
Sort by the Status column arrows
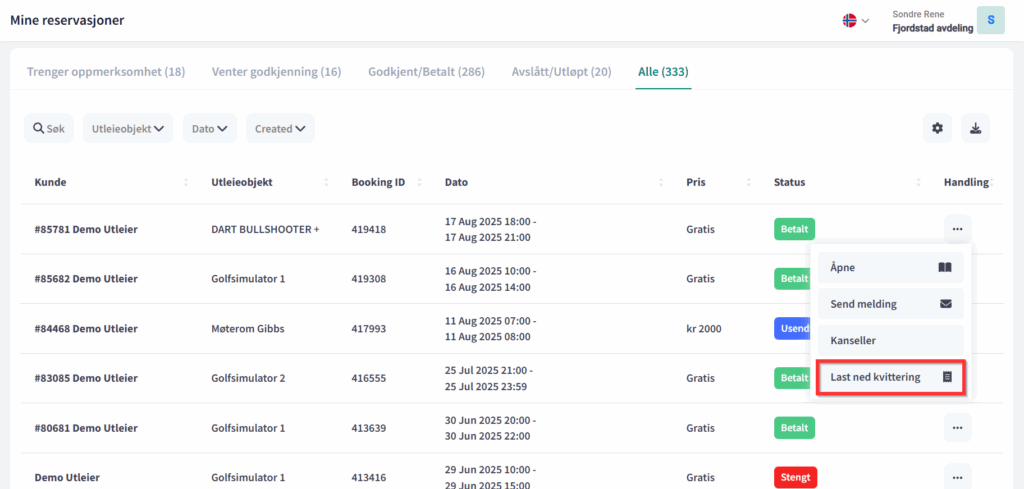coord(918,183)
